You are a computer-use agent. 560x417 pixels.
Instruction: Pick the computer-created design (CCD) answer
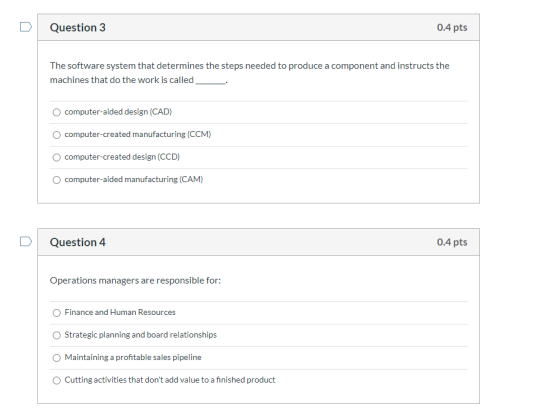[56, 157]
